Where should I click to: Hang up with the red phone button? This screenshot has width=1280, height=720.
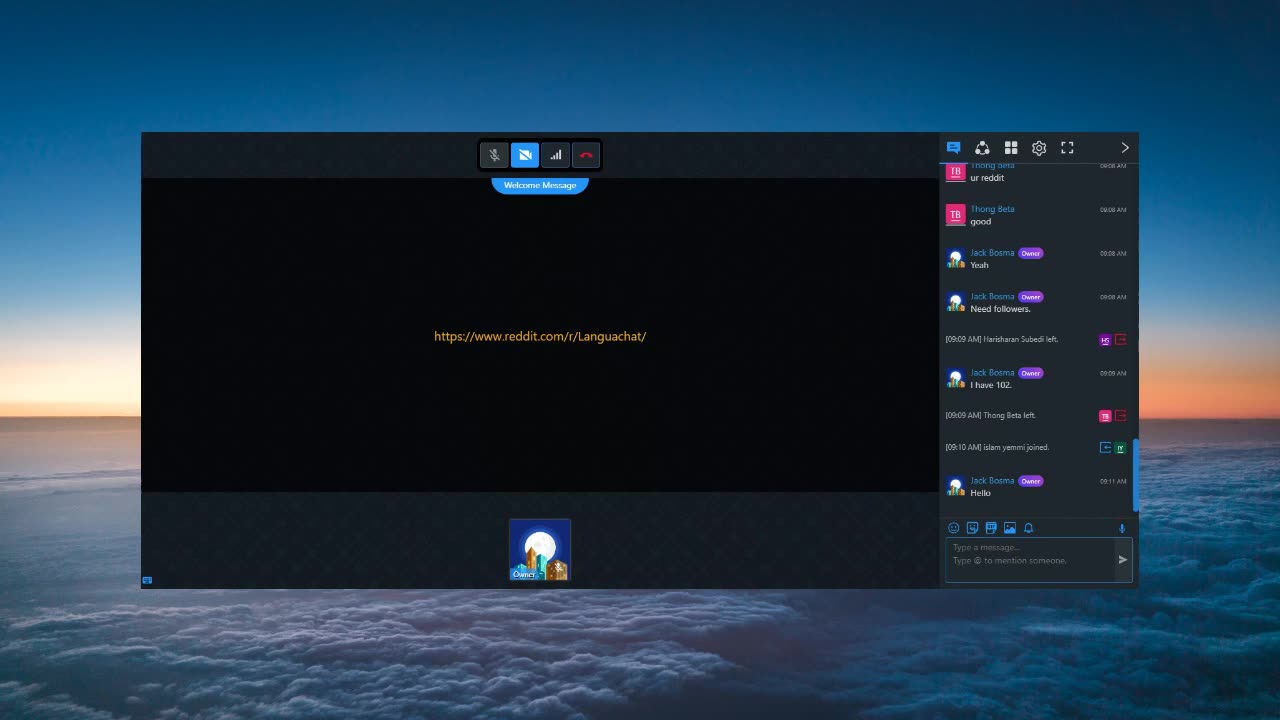point(586,155)
